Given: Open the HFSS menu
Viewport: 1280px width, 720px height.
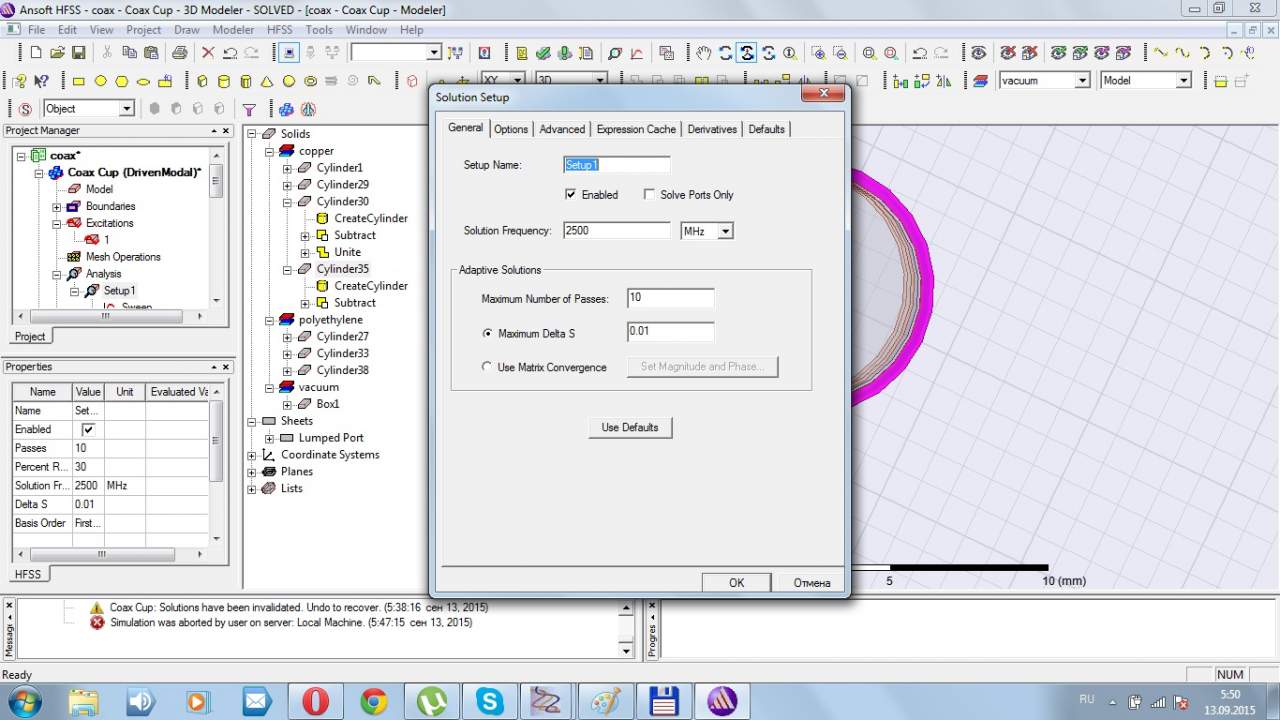Looking at the screenshot, I should (280, 30).
